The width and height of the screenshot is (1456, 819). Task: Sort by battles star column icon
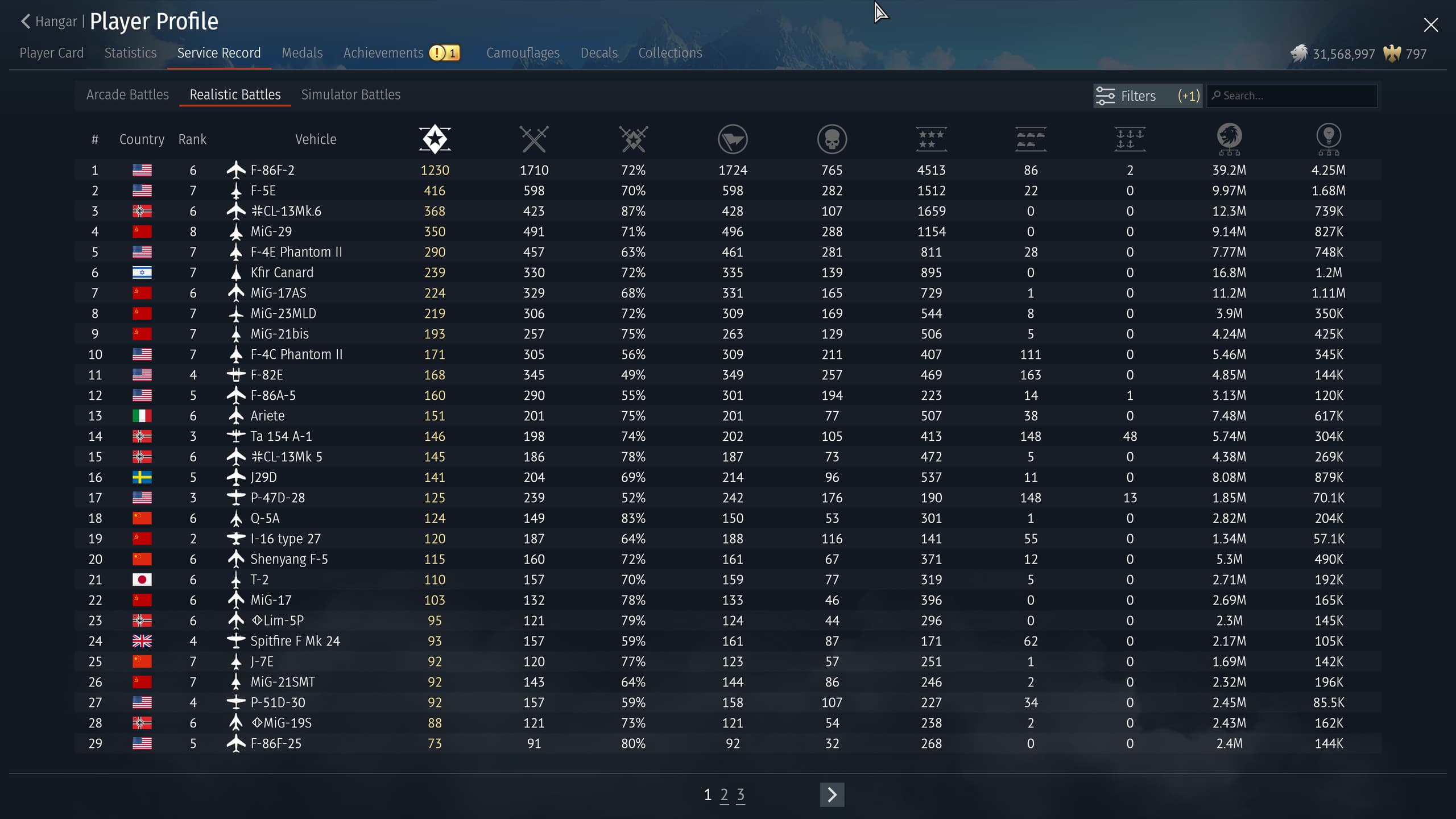435,139
